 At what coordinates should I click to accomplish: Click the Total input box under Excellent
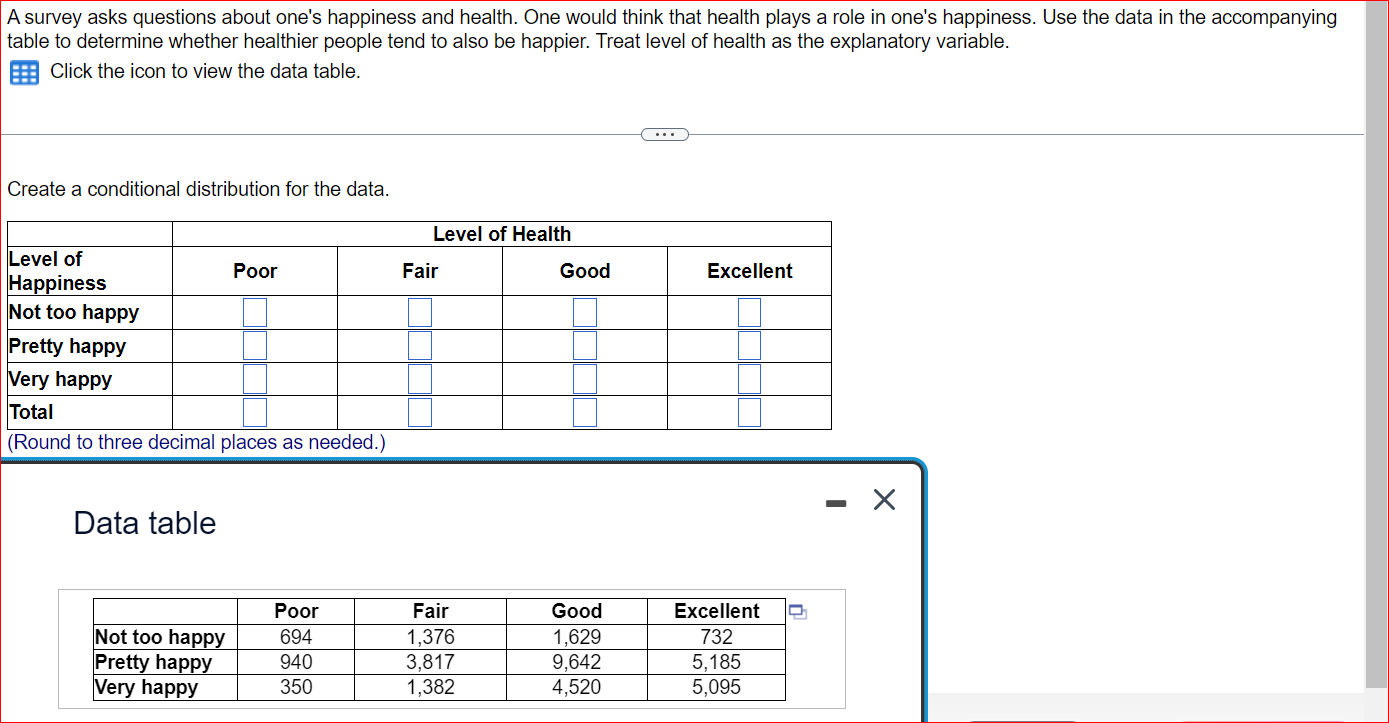[x=749, y=412]
